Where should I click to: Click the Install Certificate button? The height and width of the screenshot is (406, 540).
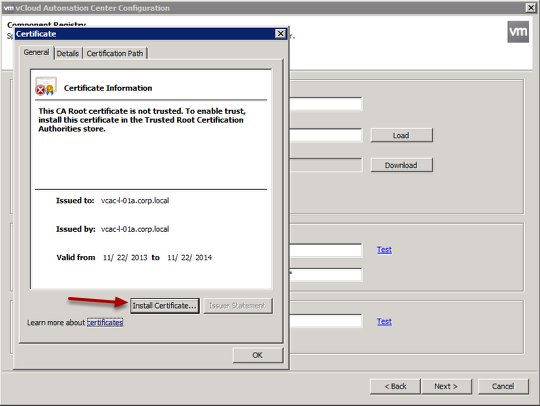pyautogui.click(x=165, y=306)
